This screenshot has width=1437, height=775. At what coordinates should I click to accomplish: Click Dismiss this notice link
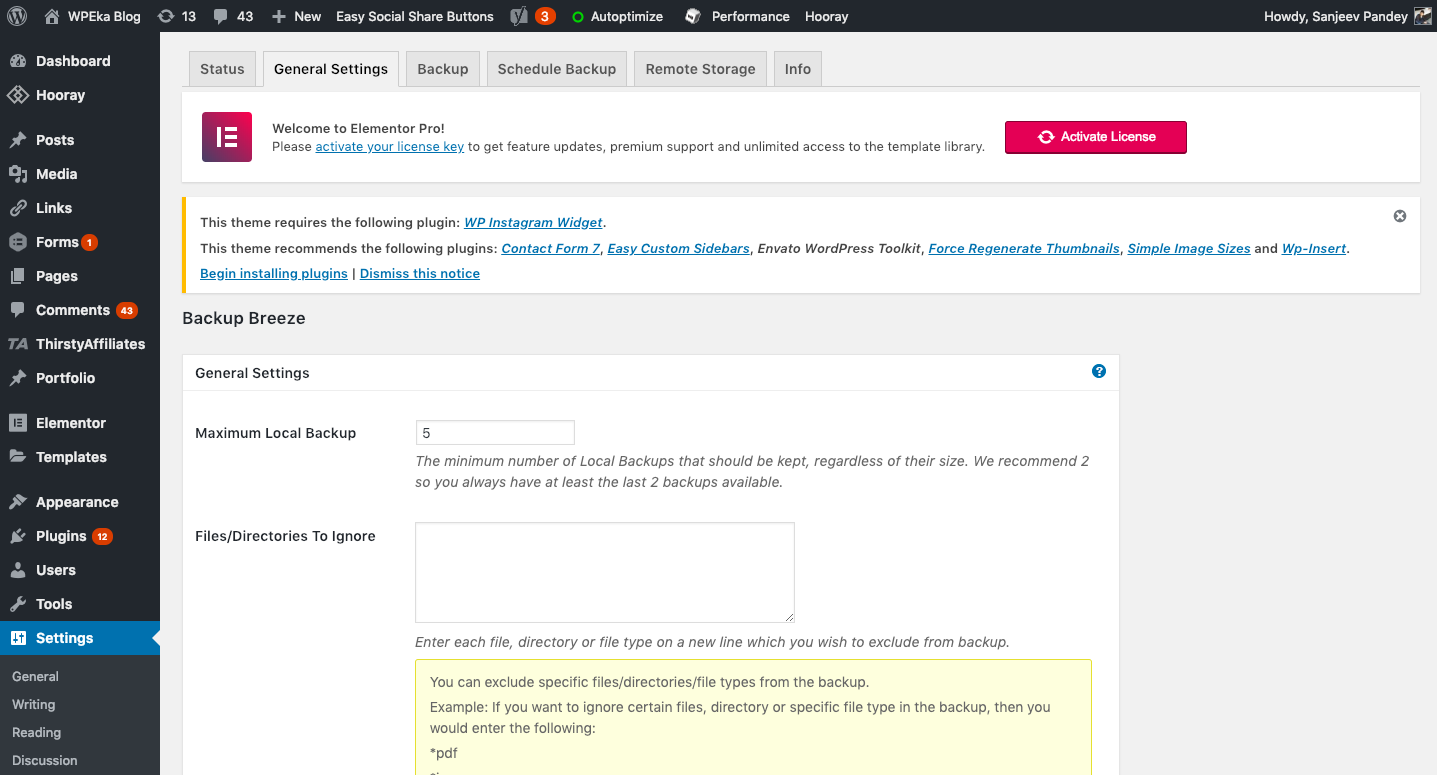pyautogui.click(x=420, y=274)
